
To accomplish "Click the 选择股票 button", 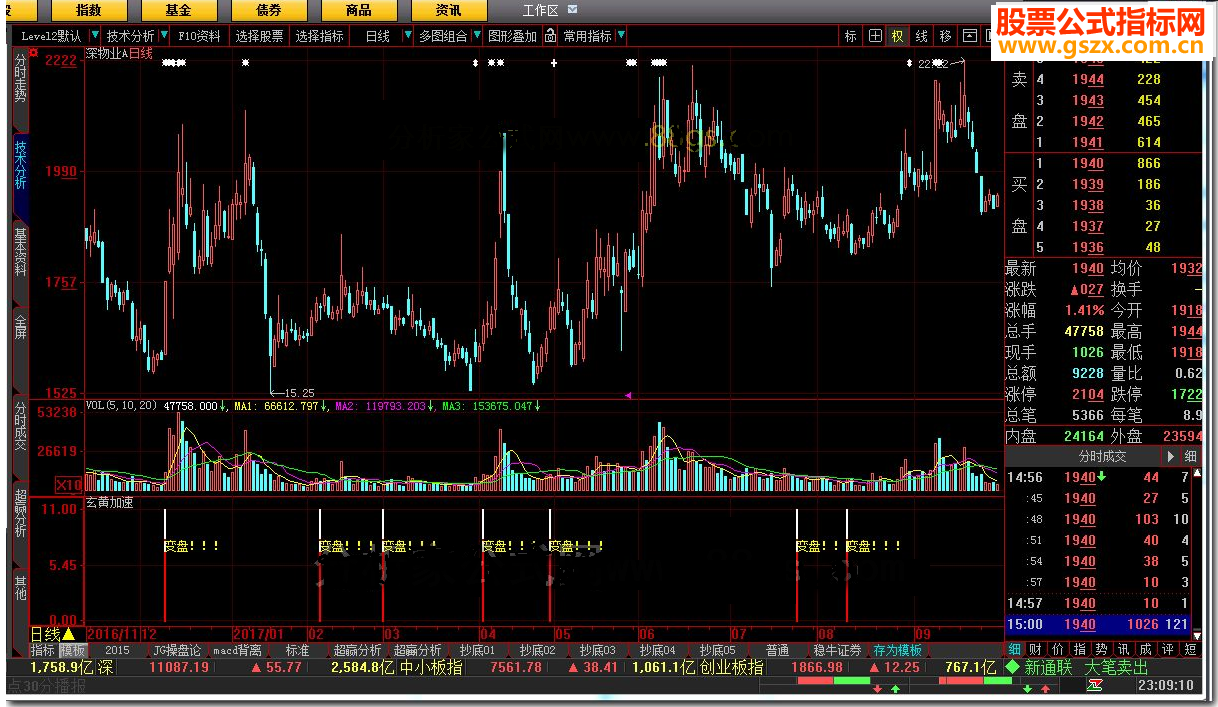I will 260,36.
